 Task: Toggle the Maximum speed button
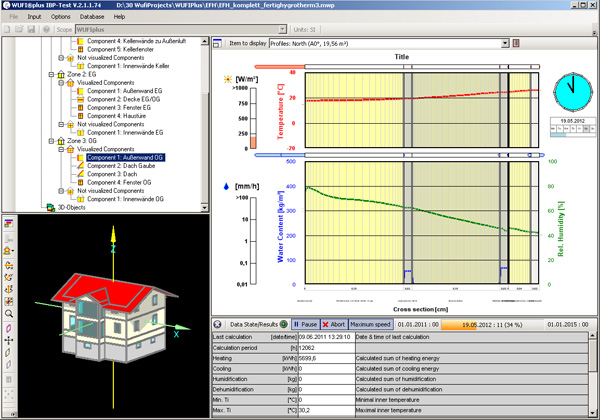click(x=369, y=325)
